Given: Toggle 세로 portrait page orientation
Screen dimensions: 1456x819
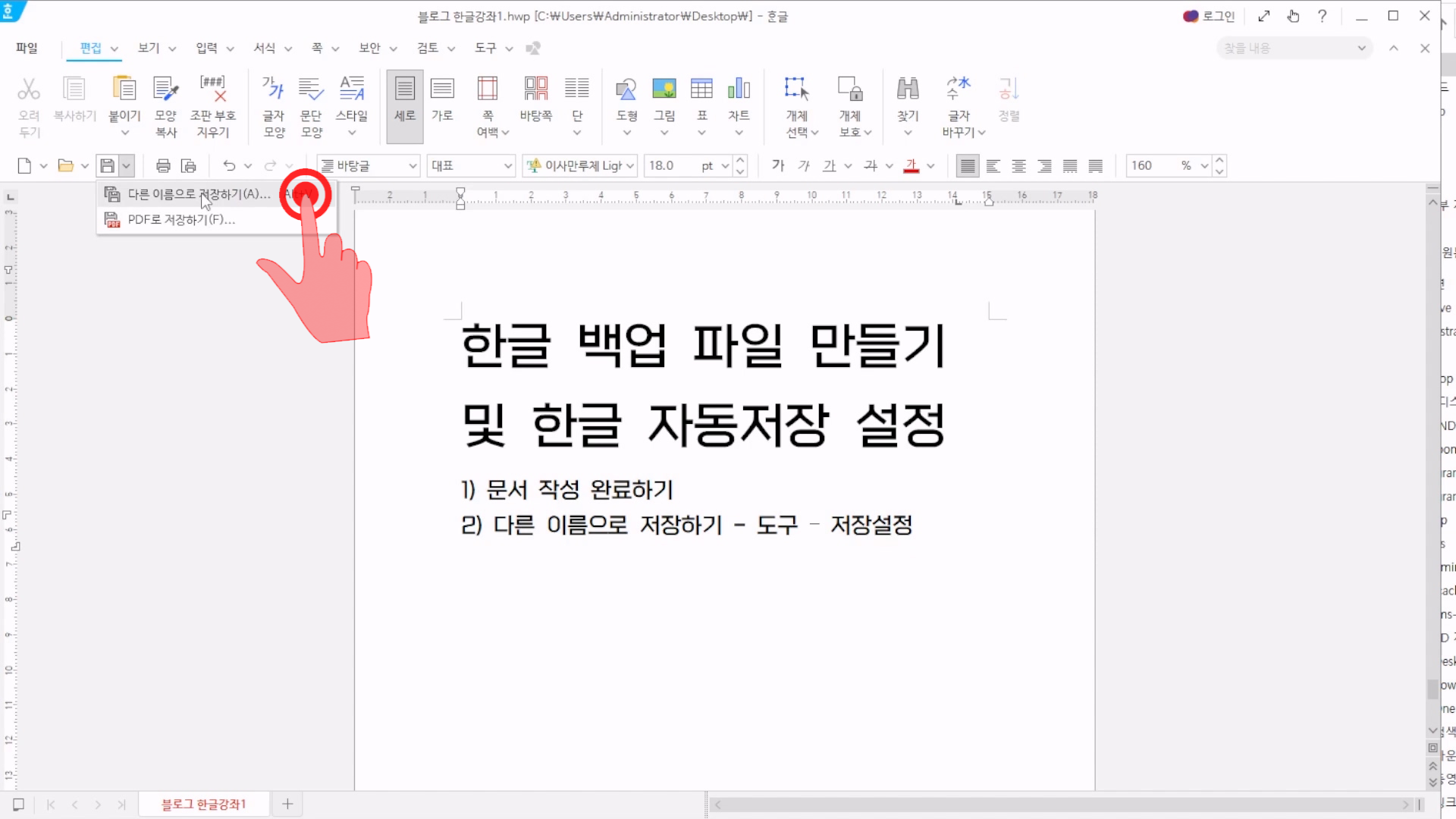Looking at the screenshot, I should [405, 89].
